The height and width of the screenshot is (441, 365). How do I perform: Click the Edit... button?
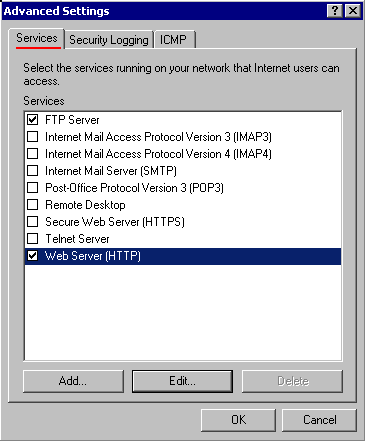[182, 381]
